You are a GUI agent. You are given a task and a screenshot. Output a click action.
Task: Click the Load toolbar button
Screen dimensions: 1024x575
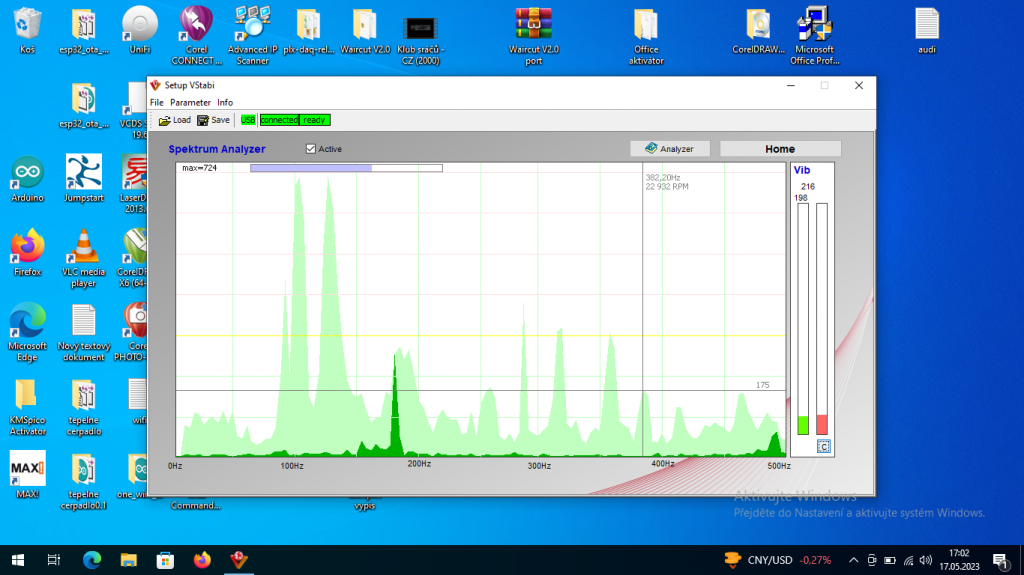[x=174, y=120]
